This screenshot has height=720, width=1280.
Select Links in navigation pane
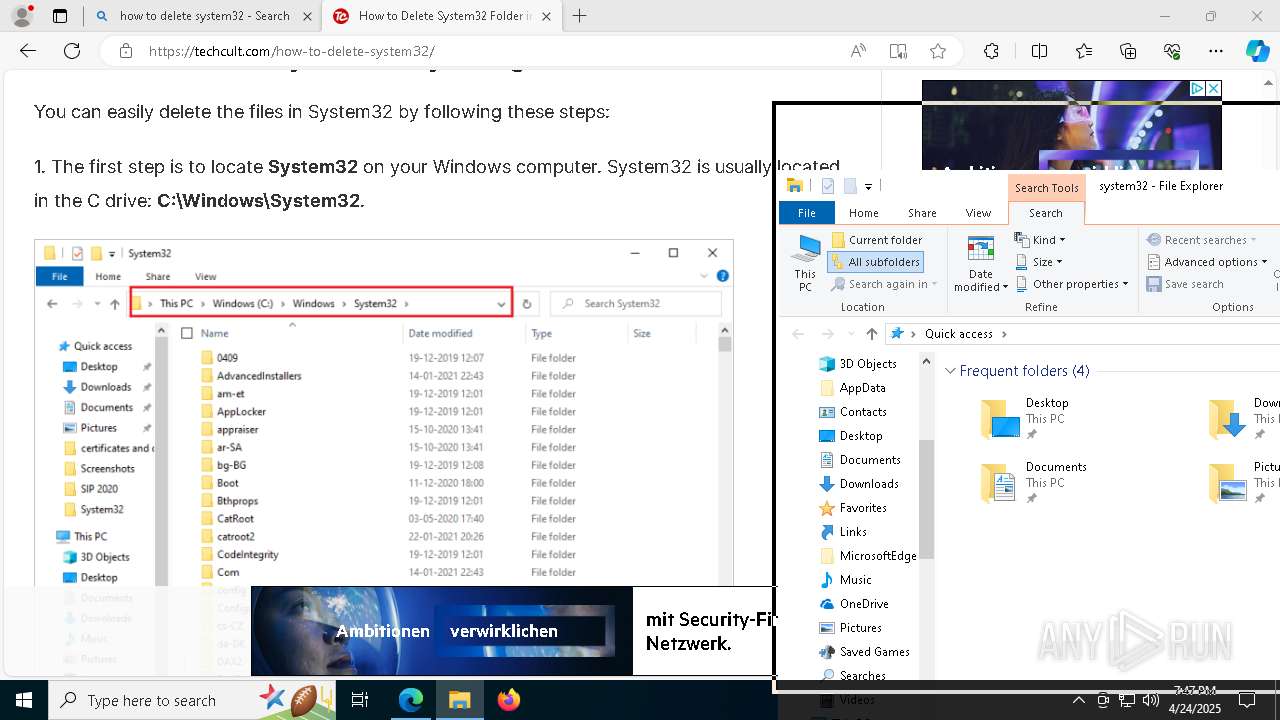[853, 532]
